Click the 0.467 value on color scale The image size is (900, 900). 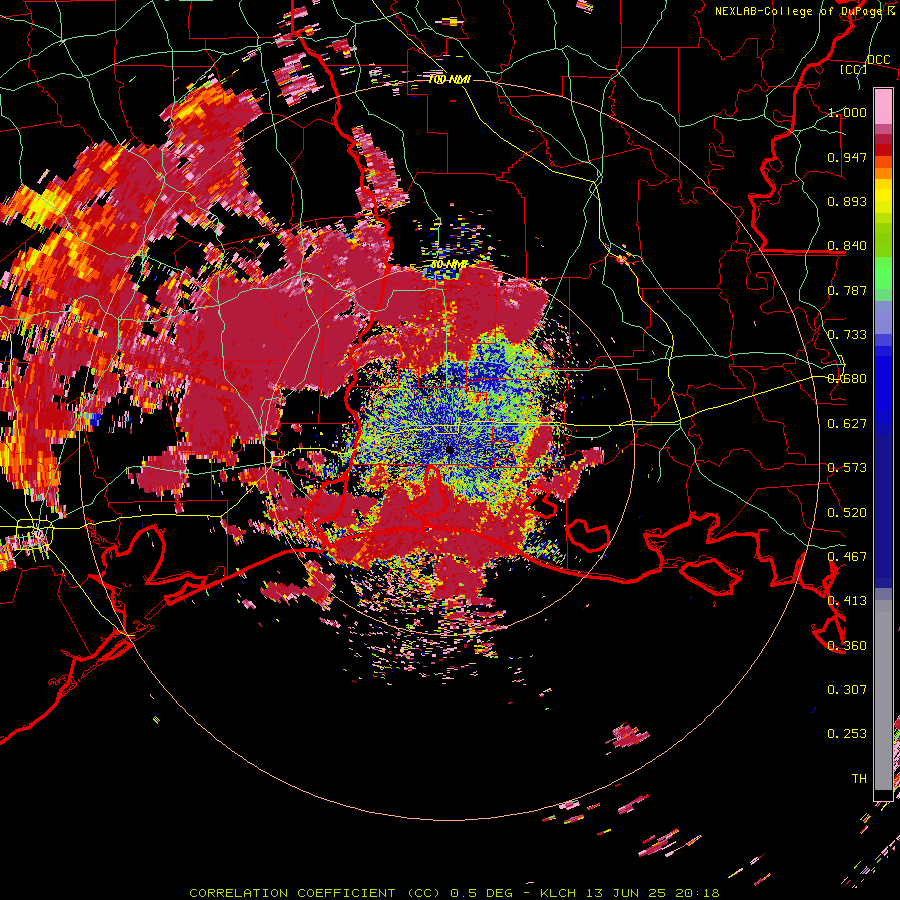(x=847, y=557)
